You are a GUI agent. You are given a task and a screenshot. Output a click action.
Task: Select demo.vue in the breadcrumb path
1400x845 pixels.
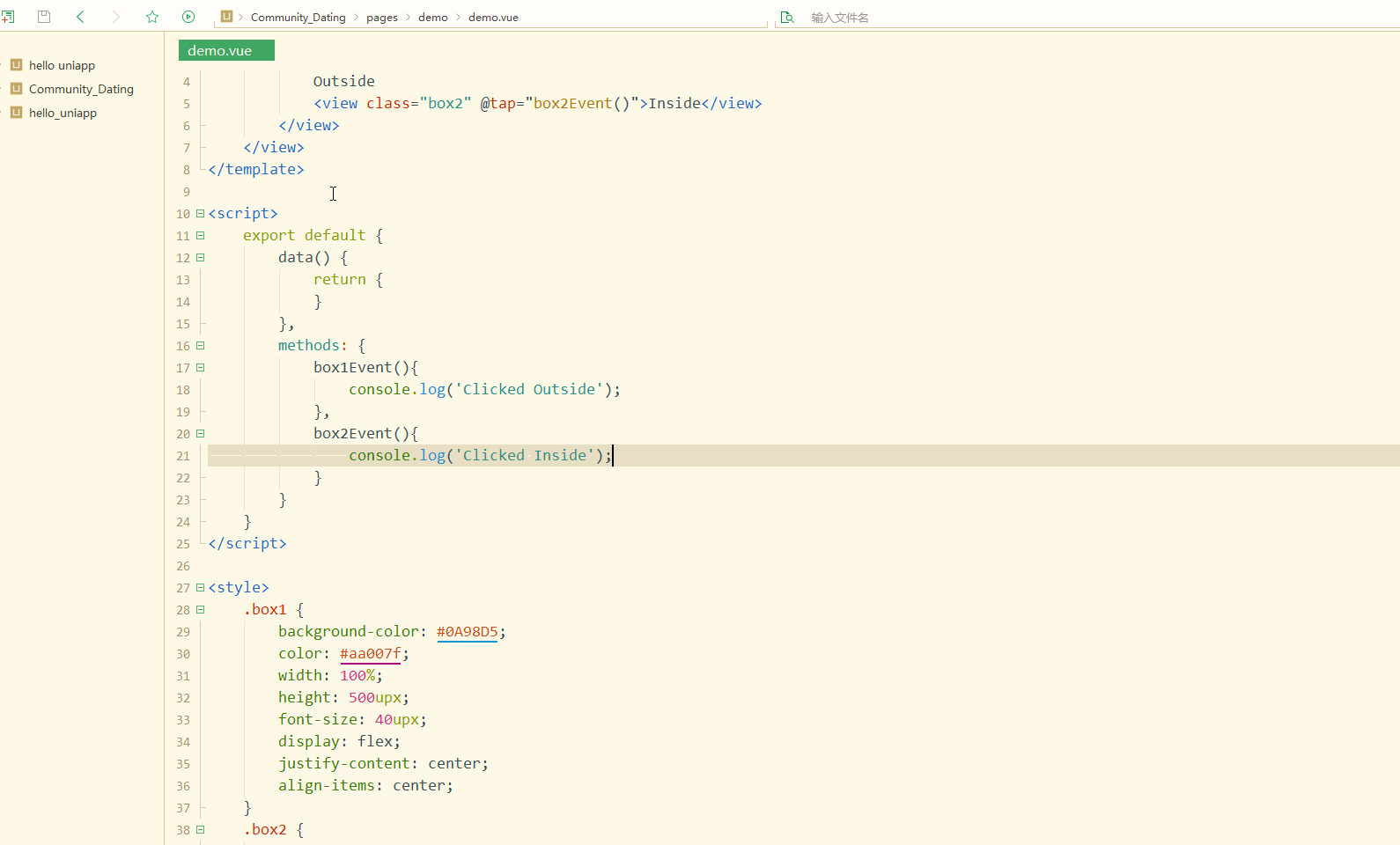[x=493, y=18]
